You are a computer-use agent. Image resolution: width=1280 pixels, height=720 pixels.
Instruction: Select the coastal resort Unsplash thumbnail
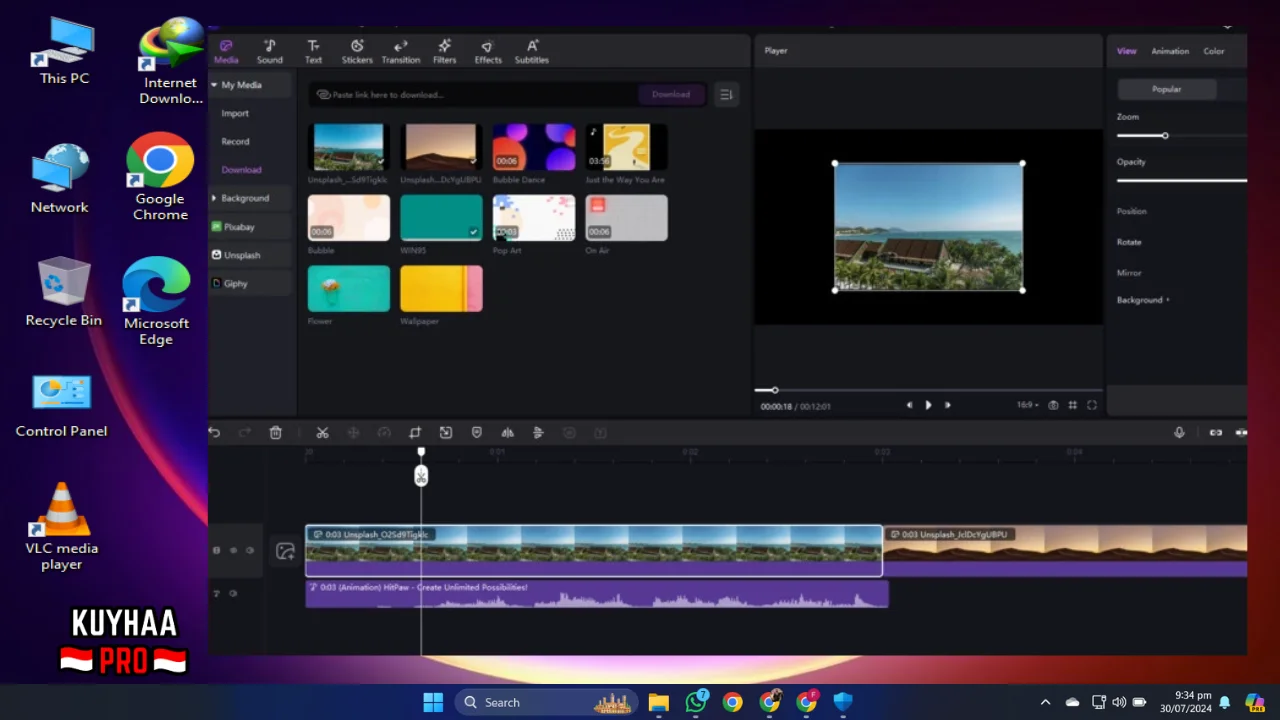click(x=348, y=147)
